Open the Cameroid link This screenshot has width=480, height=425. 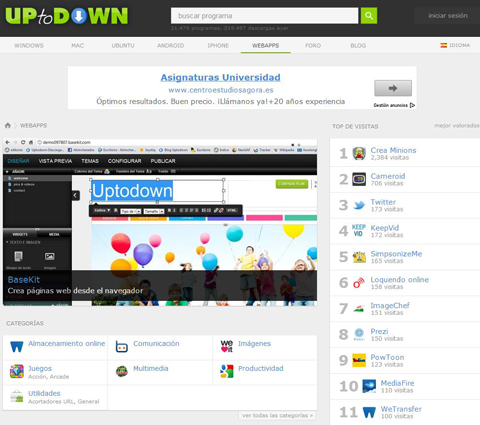[388, 176]
